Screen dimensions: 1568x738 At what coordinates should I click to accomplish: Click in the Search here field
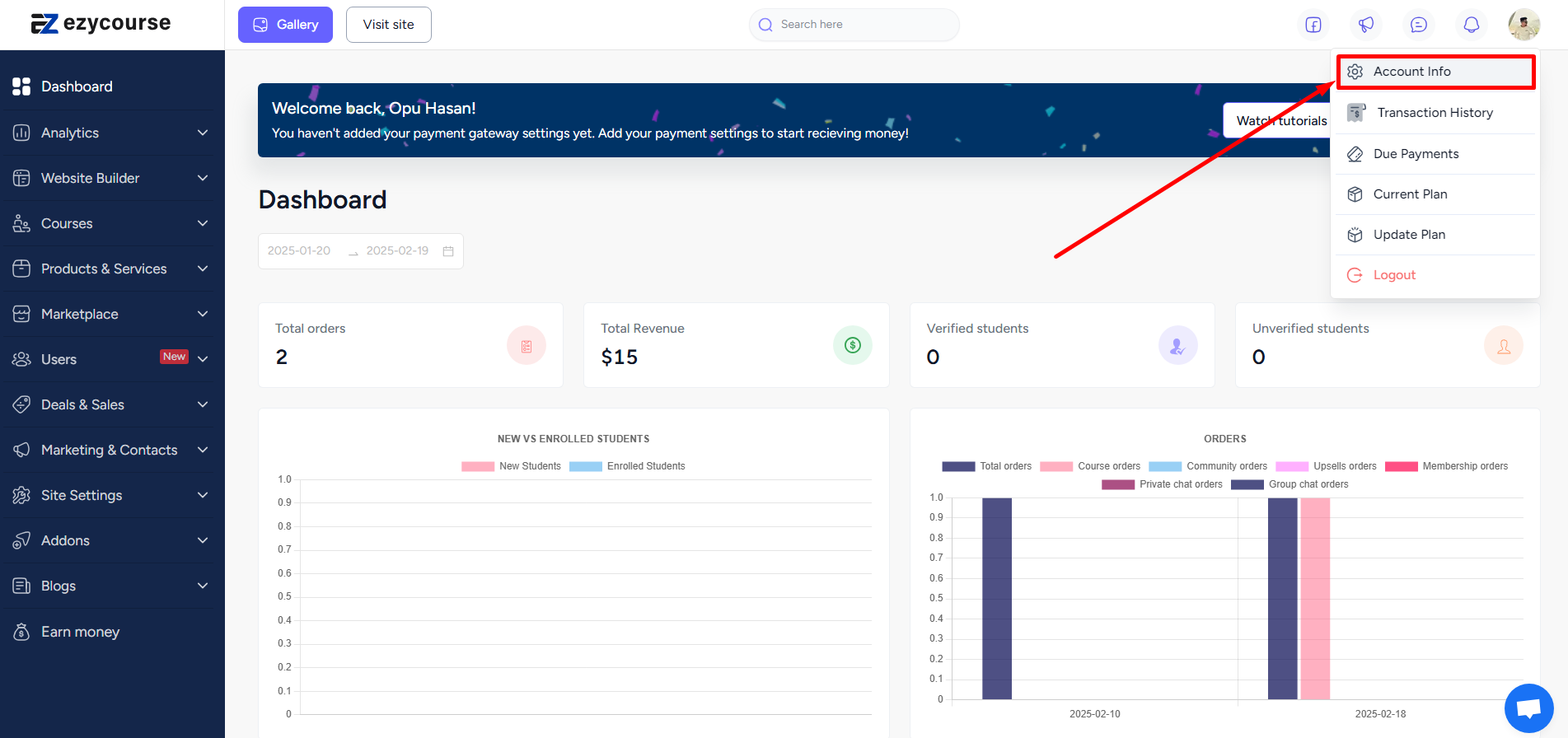click(854, 25)
